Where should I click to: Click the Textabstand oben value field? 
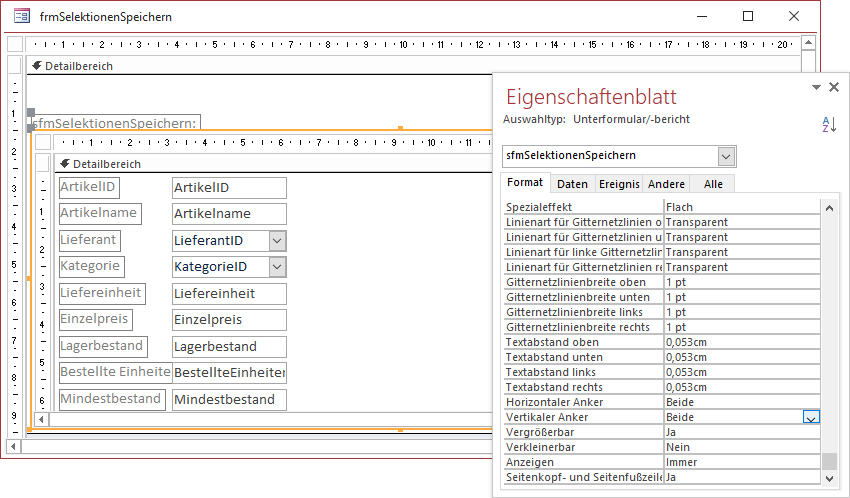tap(742, 342)
